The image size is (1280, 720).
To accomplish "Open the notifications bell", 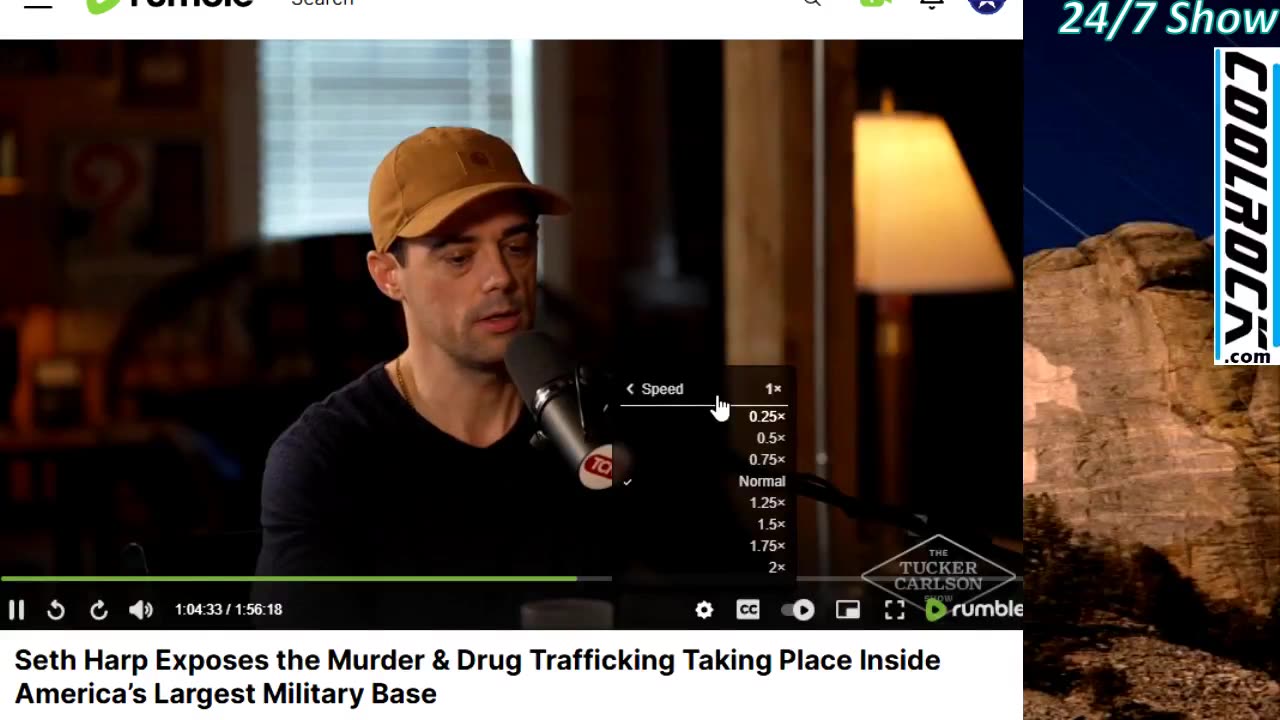I will point(932,4).
